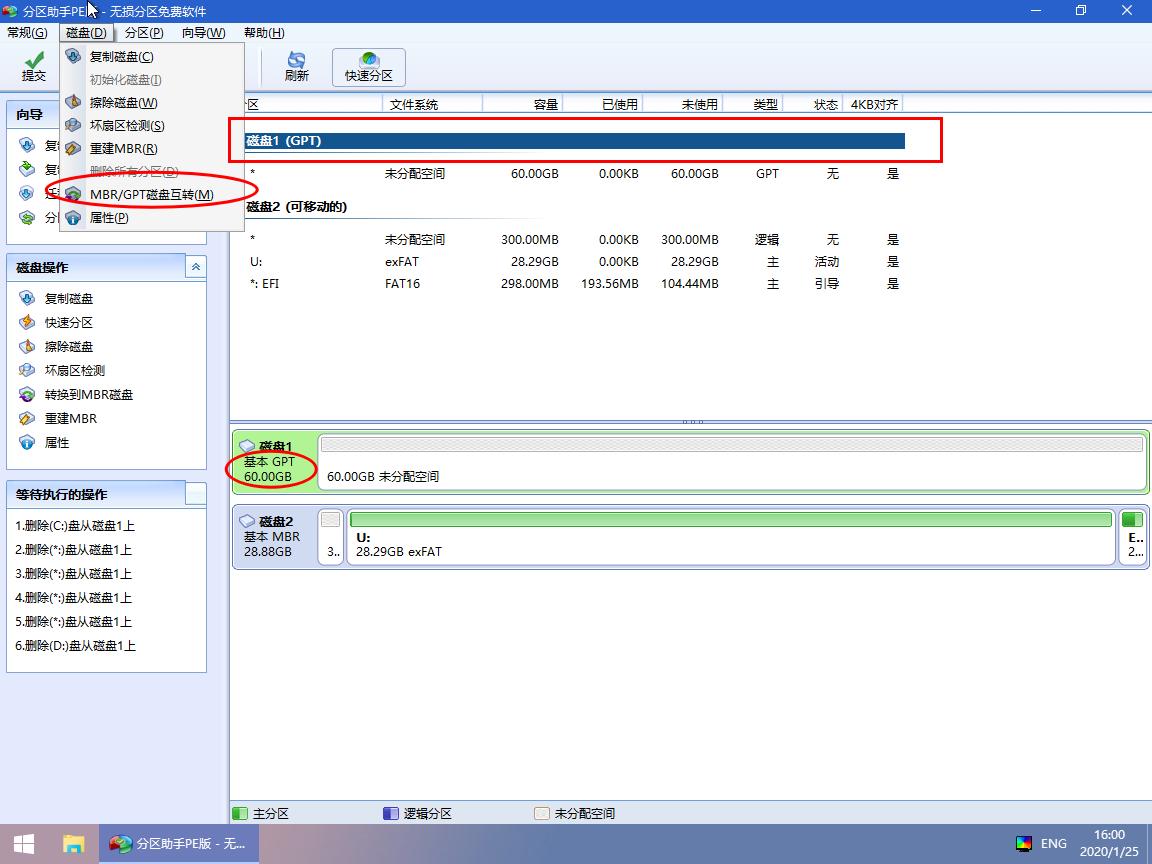Click the 刷新 refresh toolbar icon
The image size is (1152, 864).
(296, 67)
